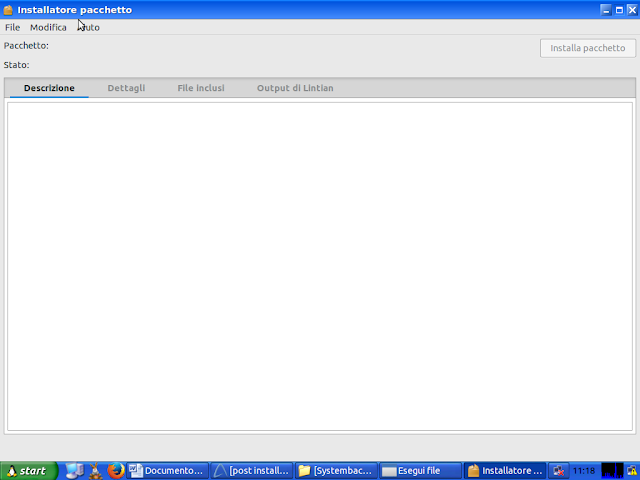The image size is (640, 480).
Task: Switch to the Esegui file taskbar entry
Action: (420, 471)
